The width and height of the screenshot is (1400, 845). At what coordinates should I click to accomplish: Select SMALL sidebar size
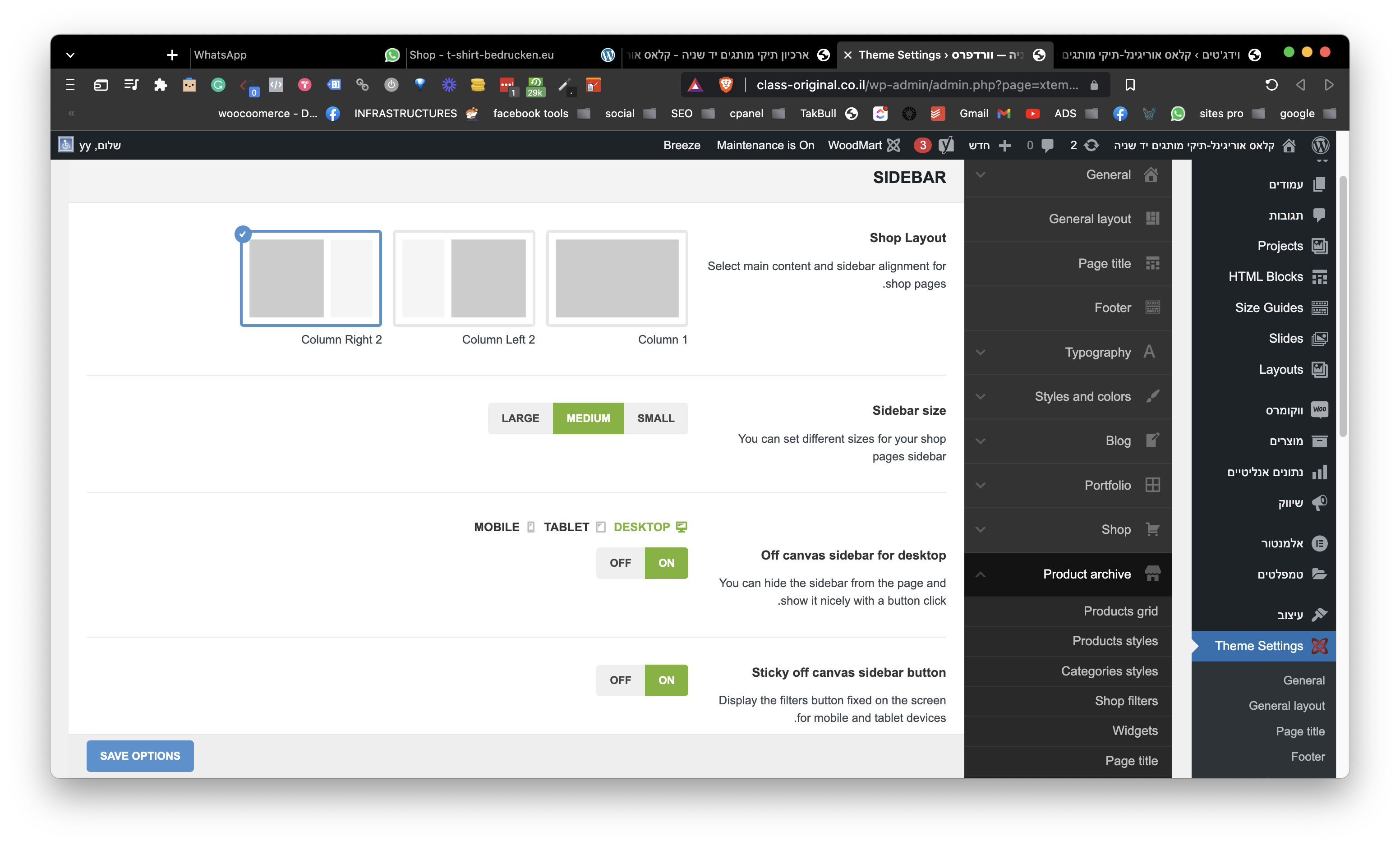point(656,418)
